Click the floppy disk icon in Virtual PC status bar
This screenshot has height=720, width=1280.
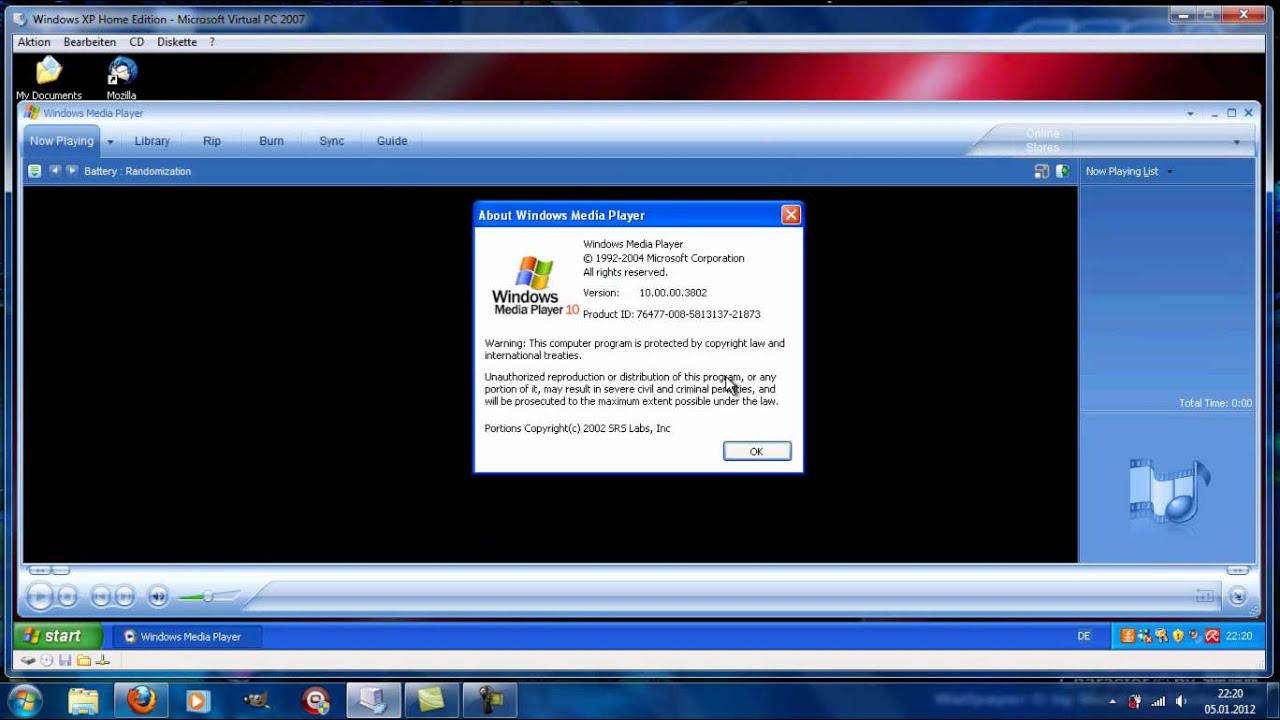[x=65, y=661]
